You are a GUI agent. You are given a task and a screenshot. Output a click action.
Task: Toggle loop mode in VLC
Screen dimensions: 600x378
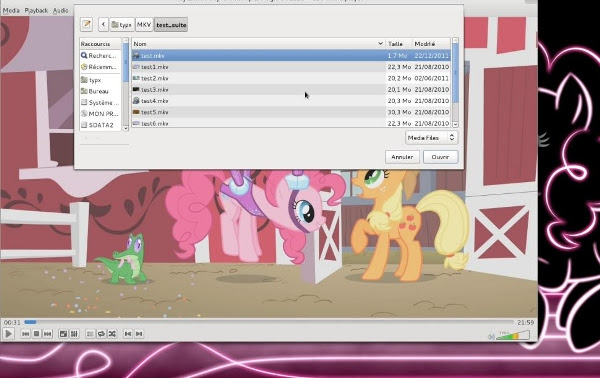tap(101, 334)
